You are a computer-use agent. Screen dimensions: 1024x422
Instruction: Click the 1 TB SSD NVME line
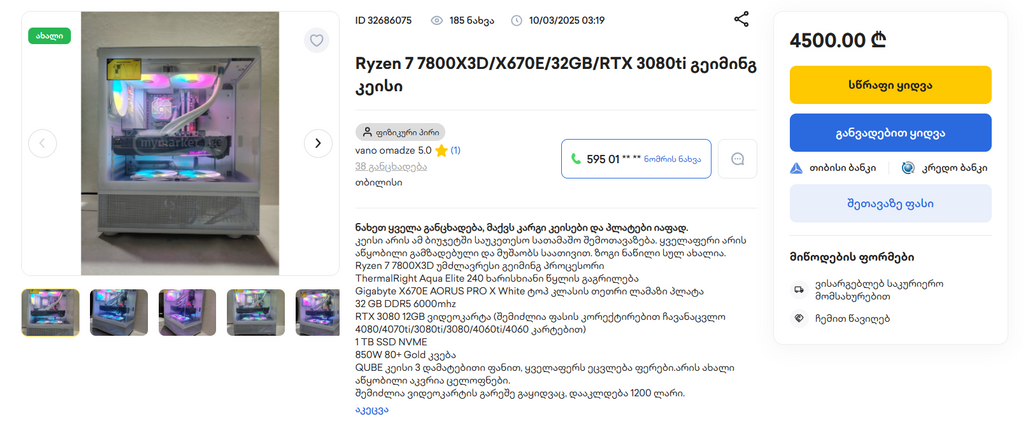click(389, 342)
